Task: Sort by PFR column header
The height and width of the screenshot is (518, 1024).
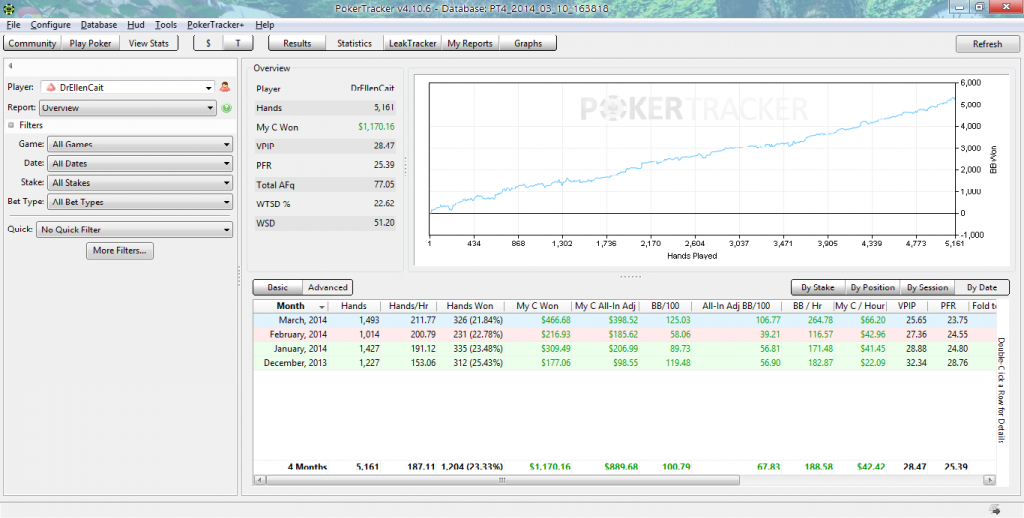Action: pos(948,306)
